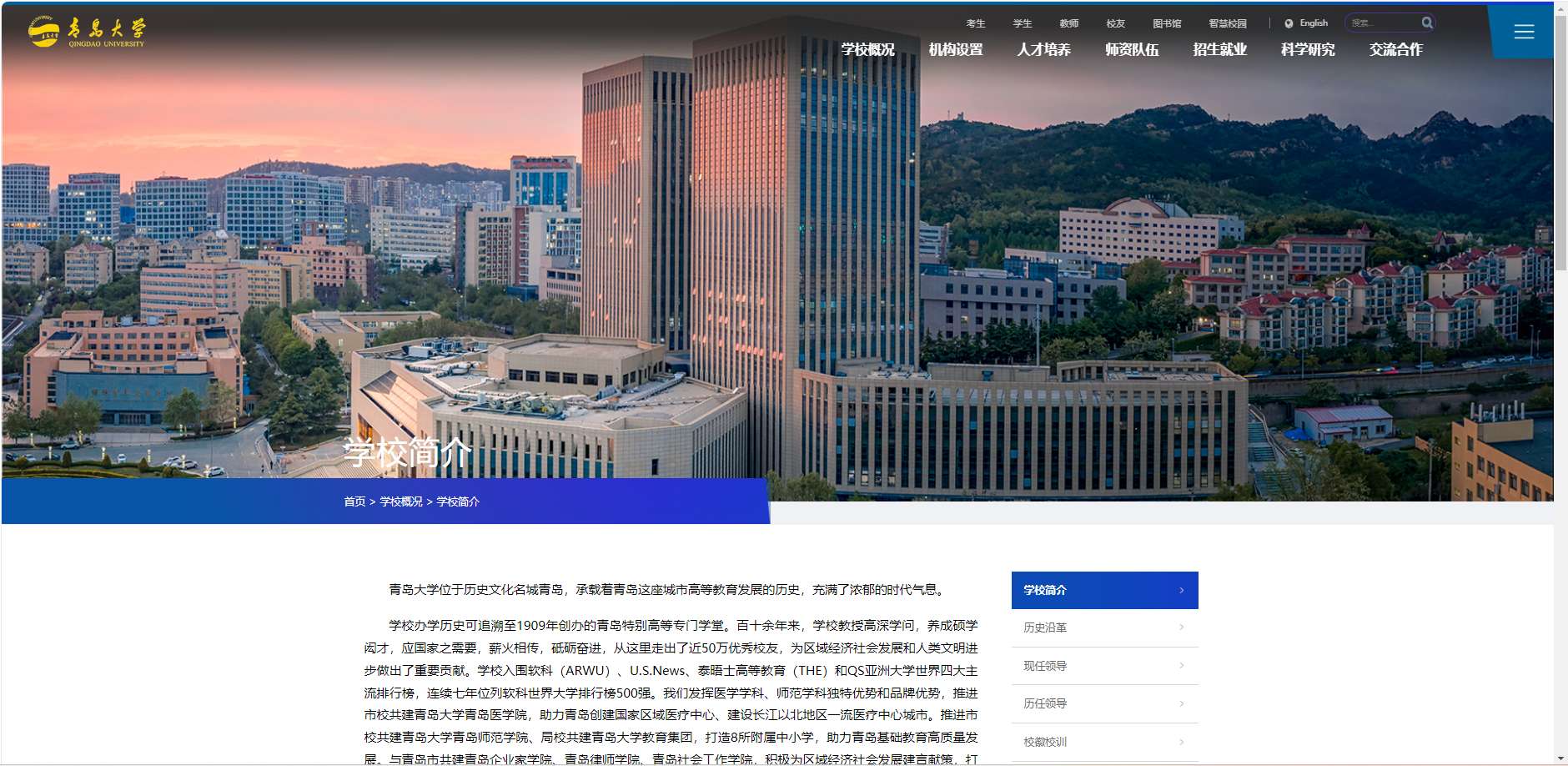Expand the 现任领导 sidebar chevron
This screenshot has height=766, width=1568.
click(1181, 666)
